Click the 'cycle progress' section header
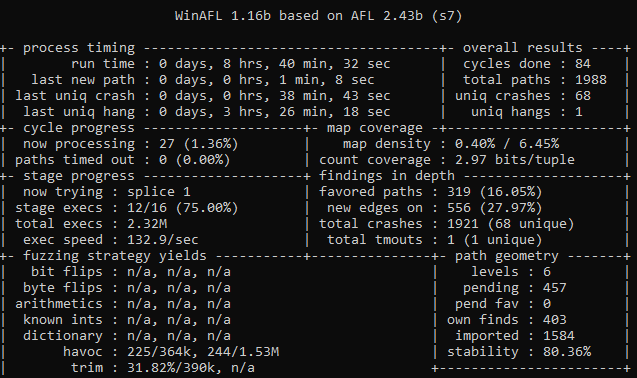This screenshot has height=378, width=637. coord(79,128)
